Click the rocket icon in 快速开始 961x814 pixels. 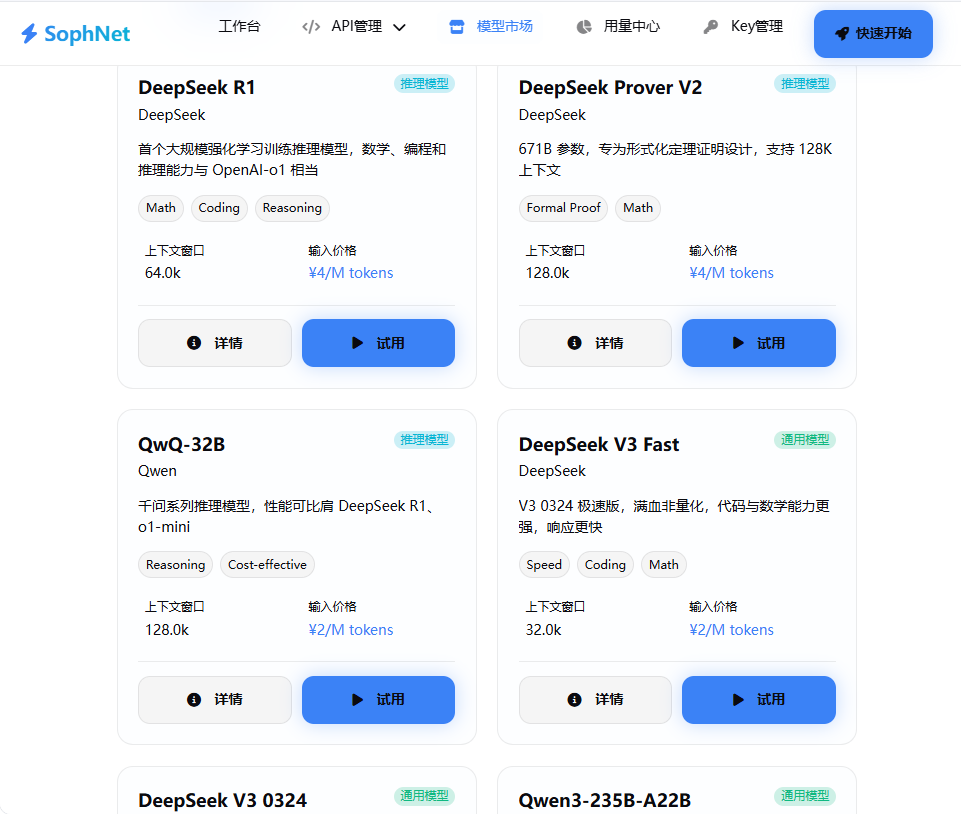pos(842,34)
